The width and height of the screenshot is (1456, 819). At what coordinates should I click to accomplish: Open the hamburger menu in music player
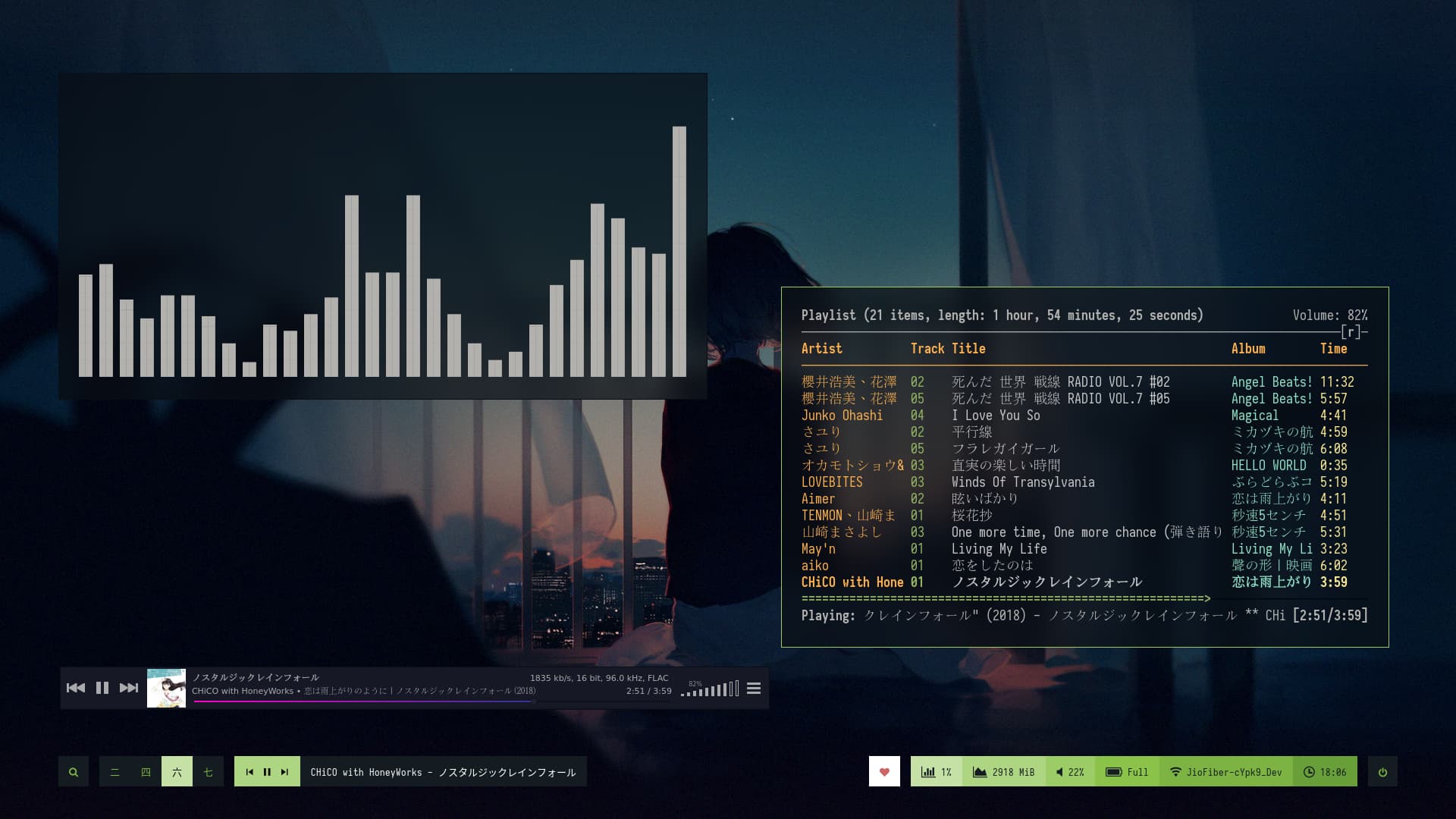pos(754,689)
